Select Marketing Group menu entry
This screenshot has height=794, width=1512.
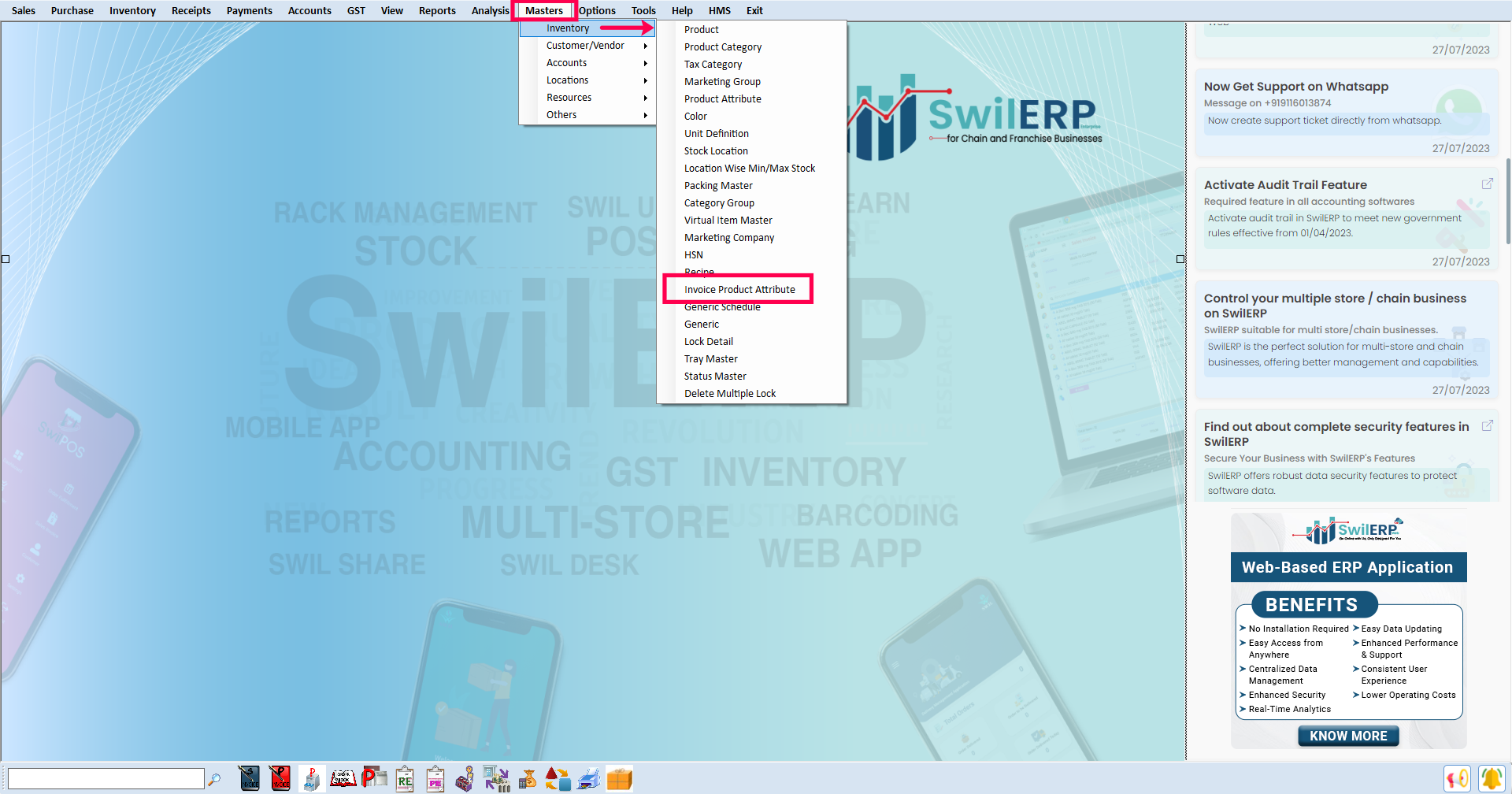click(752, 82)
